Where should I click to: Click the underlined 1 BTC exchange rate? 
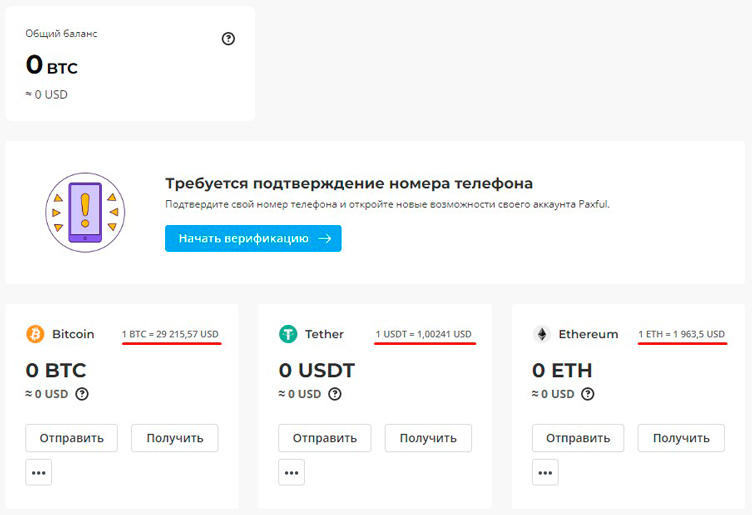(x=170, y=334)
